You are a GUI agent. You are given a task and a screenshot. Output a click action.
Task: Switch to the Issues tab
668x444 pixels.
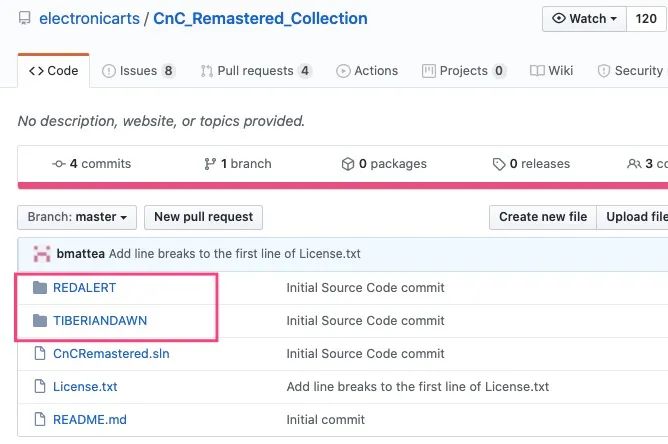[138, 71]
